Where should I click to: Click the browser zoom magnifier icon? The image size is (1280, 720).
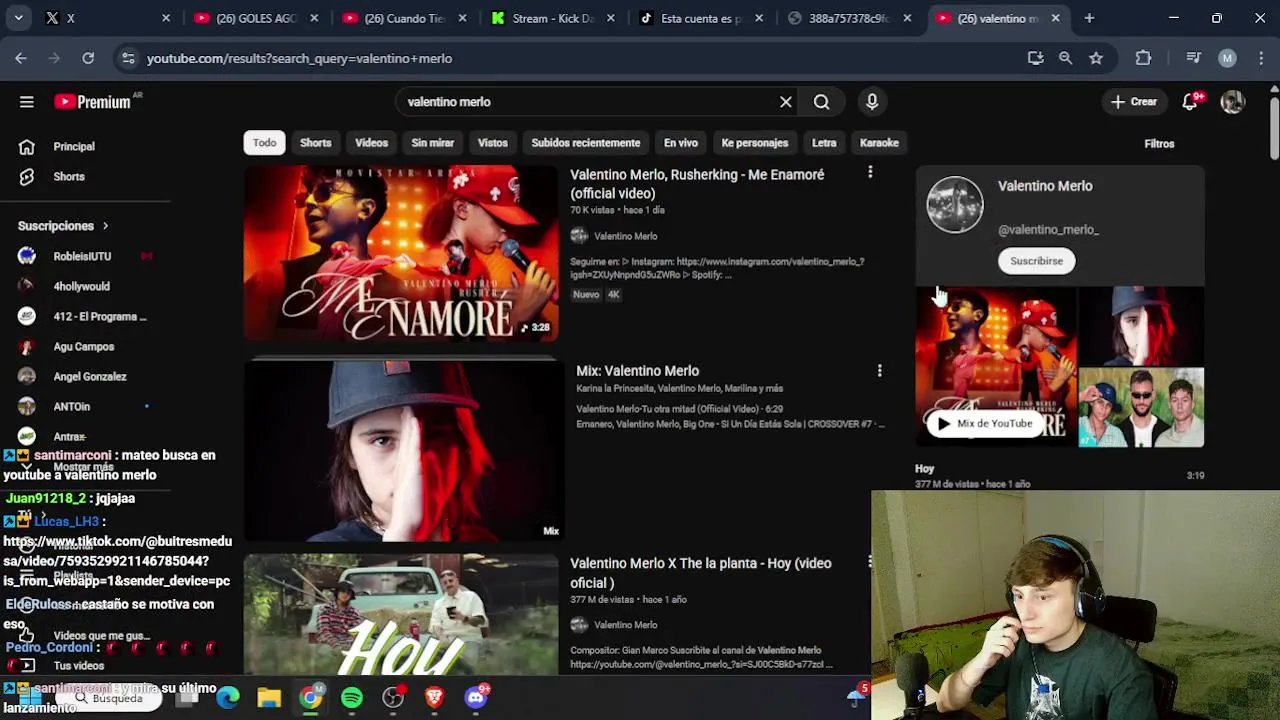1066,58
